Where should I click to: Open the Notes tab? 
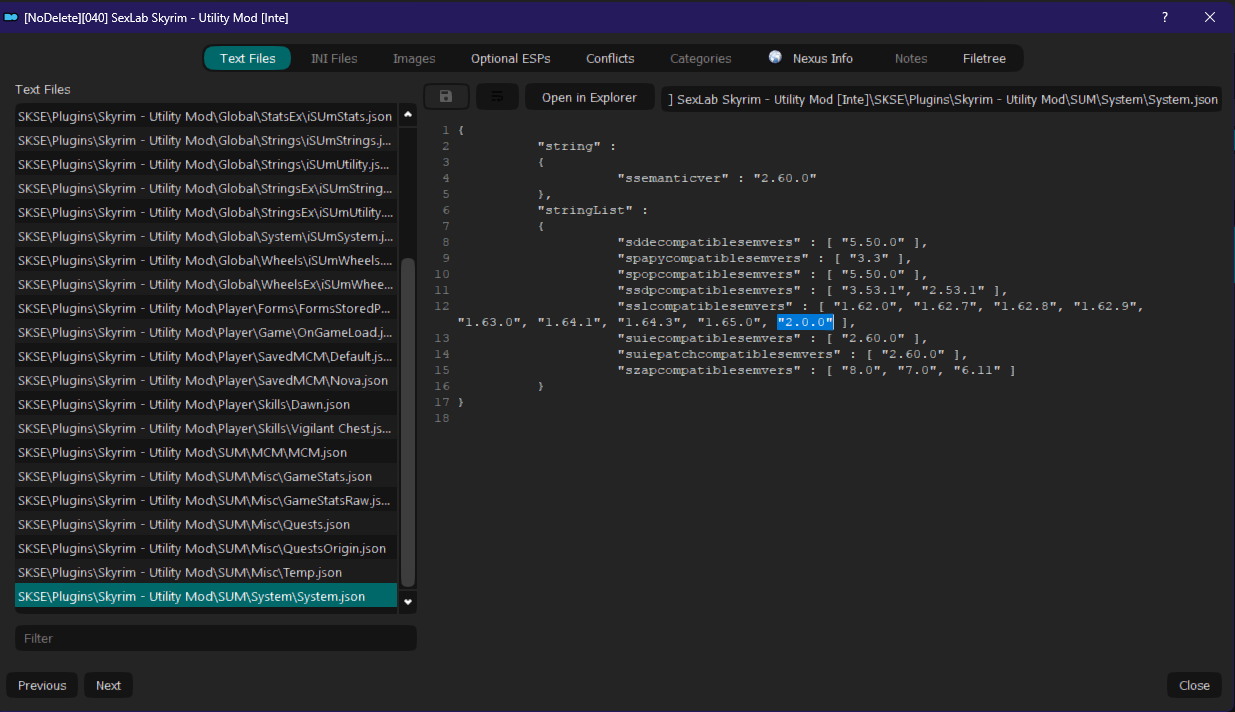coord(911,58)
